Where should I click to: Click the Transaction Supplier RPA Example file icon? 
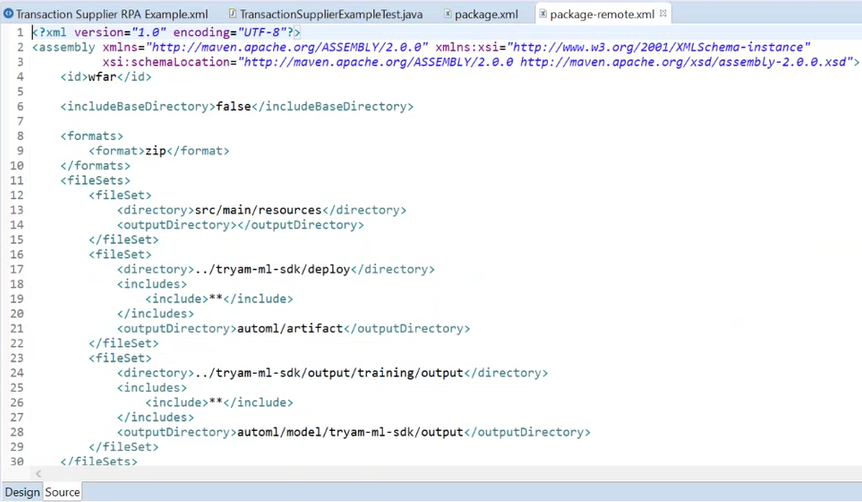8,14
